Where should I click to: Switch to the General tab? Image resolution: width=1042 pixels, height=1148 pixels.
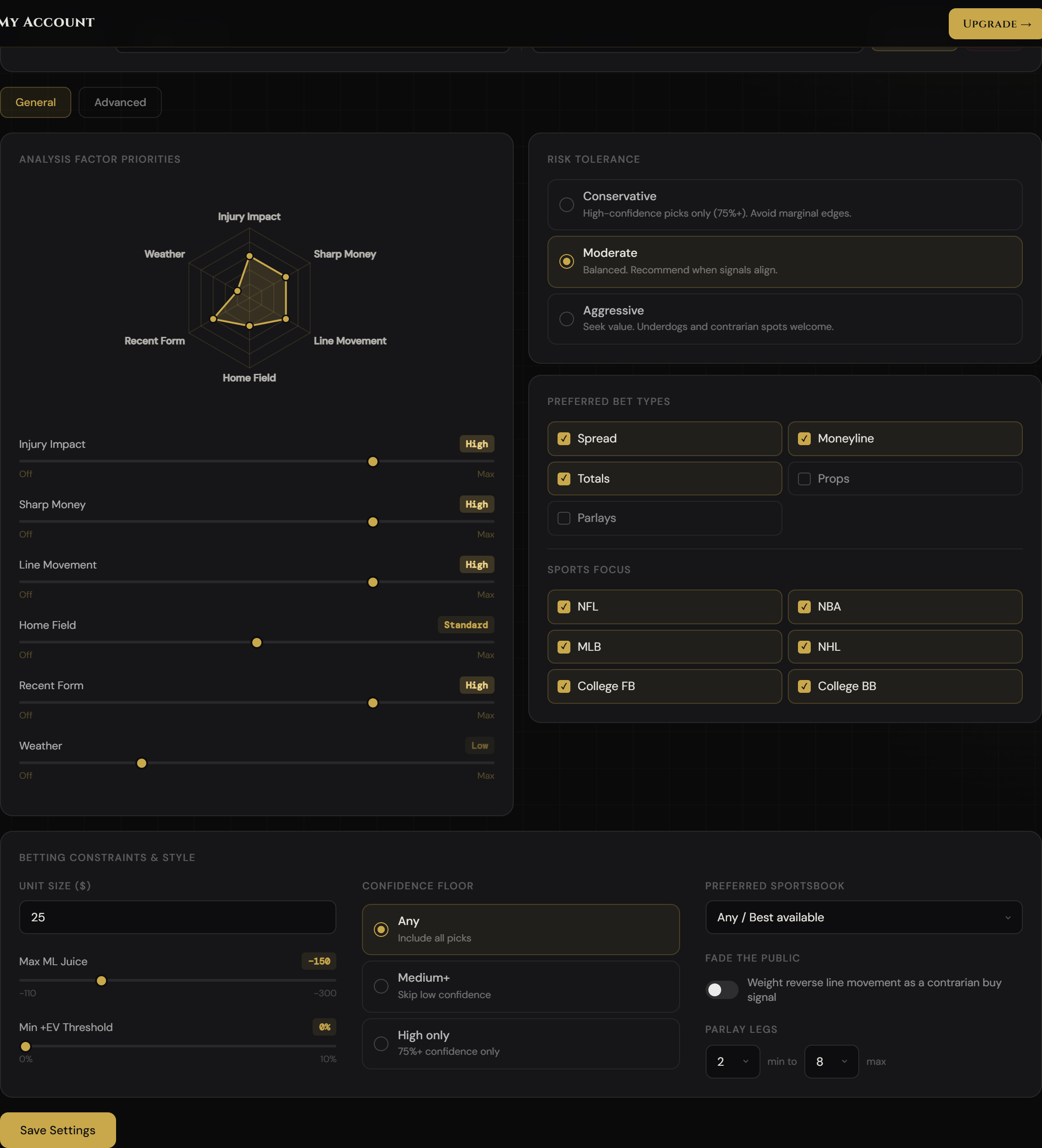tap(35, 102)
